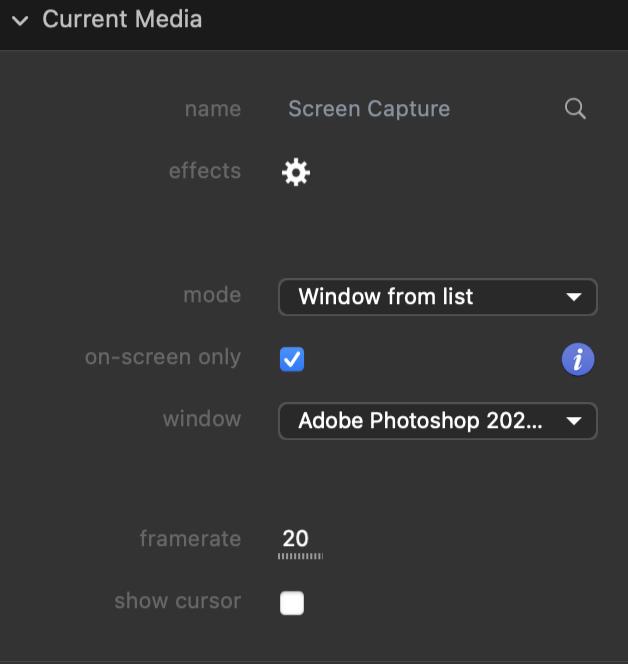The height and width of the screenshot is (664, 628).
Task: Enable the show cursor checkbox
Action: click(x=292, y=603)
